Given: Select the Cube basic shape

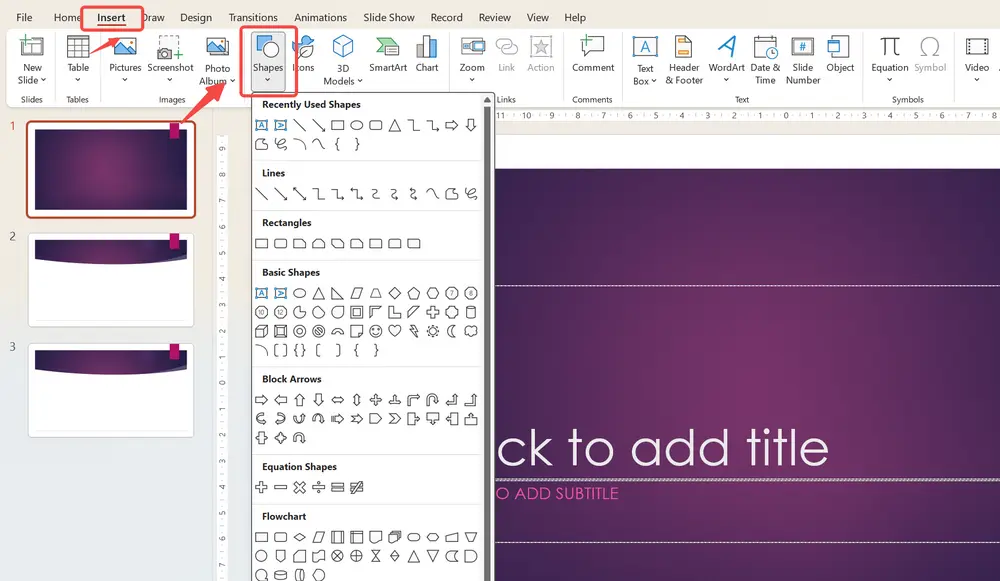Looking at the screenshot, I should [x=261, y=332].
